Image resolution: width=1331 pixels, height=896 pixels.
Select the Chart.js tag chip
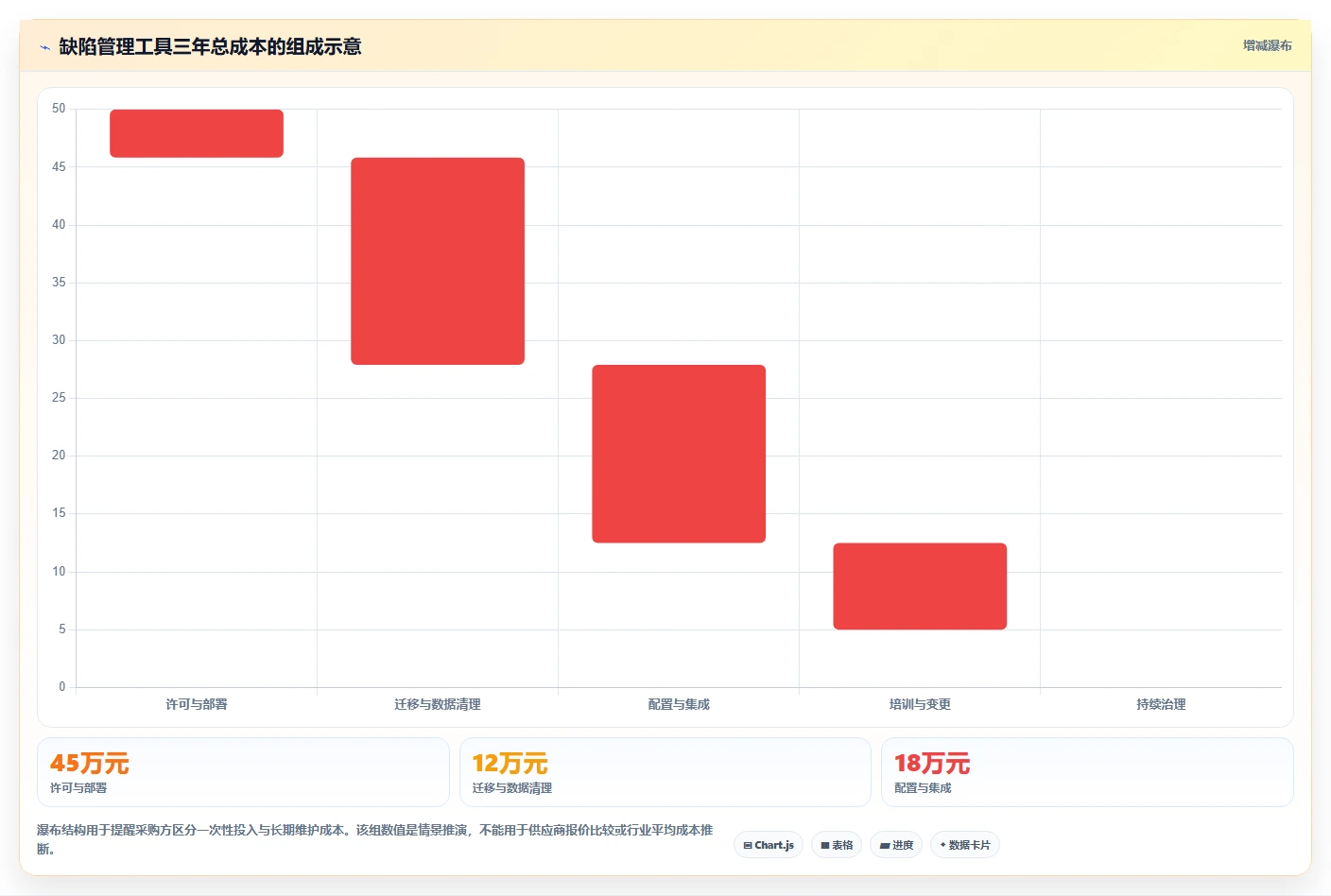tap(769, 845)
